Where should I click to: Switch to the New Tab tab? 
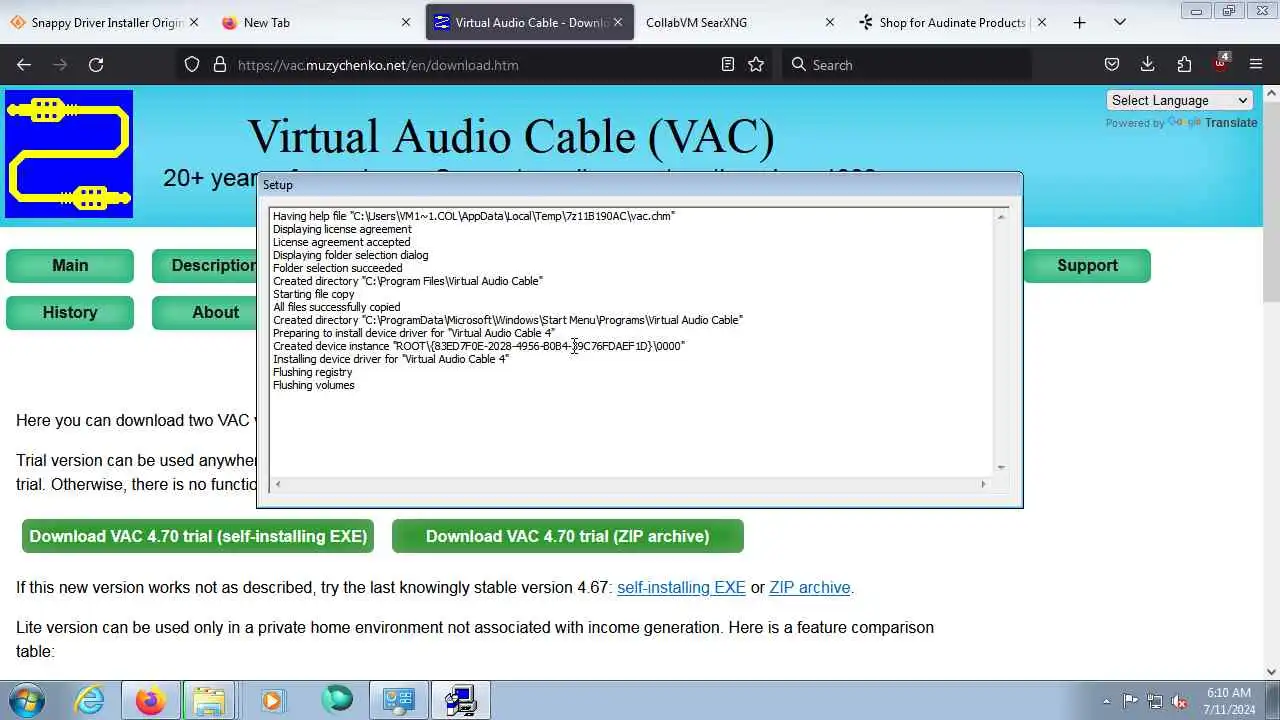[300, 22]
